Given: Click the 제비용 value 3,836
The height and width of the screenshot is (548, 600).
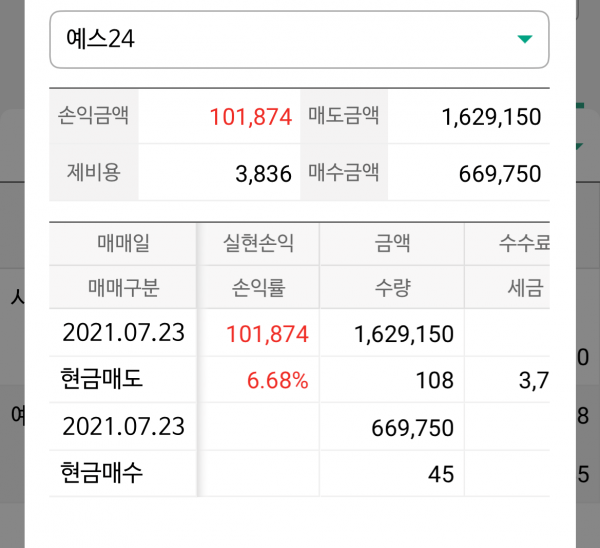Looking at the screenshot, I should point(263,174).
